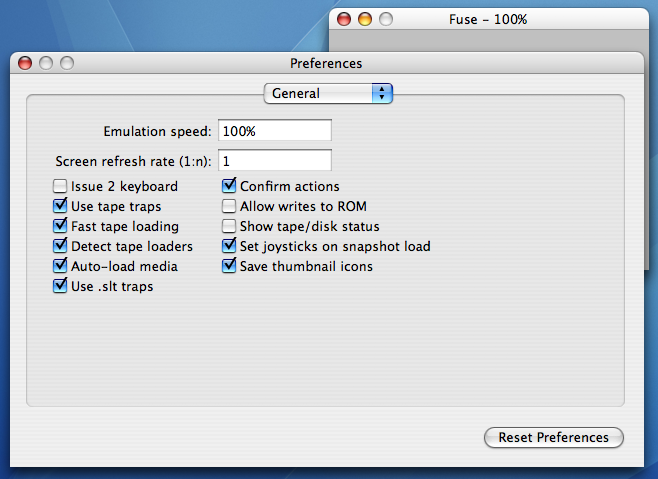The image size is (658, 479).
Task: Disable Confirm actions
Action: 229,187
